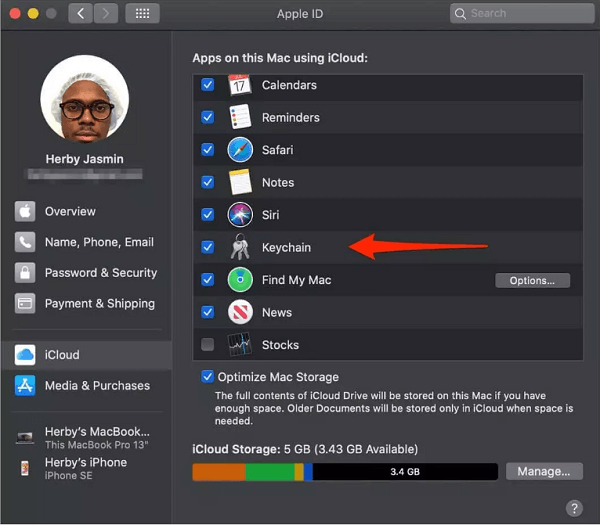Click the Calendars label text
This screenshot has height=525, width=600.
coord(289,85)
